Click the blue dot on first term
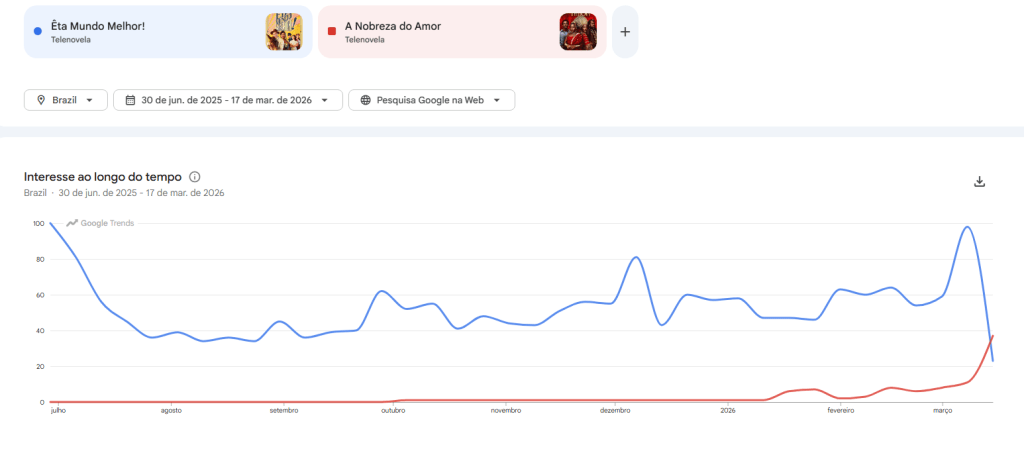 (37, 32)
